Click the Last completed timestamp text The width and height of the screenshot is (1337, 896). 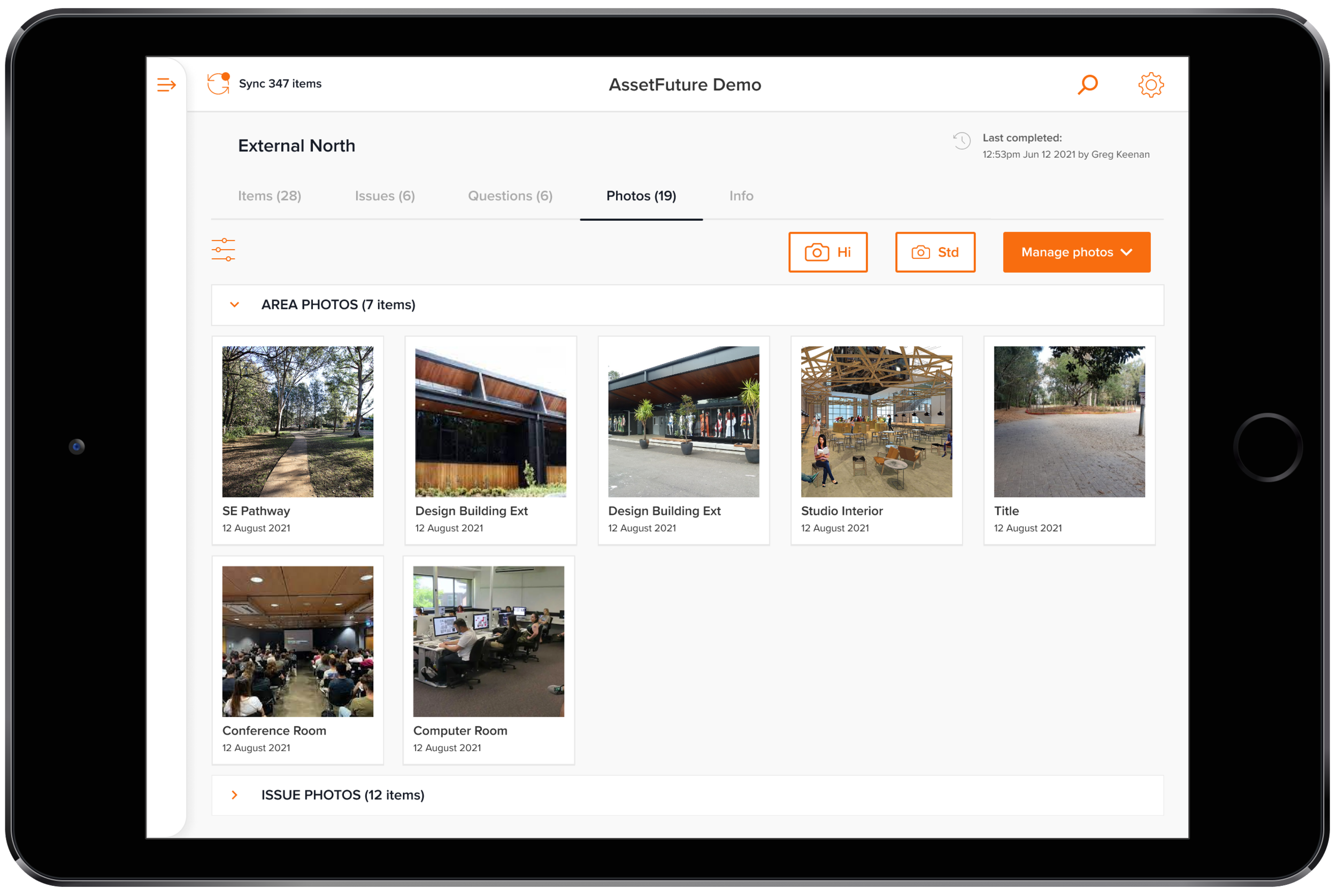(1065, 155)
